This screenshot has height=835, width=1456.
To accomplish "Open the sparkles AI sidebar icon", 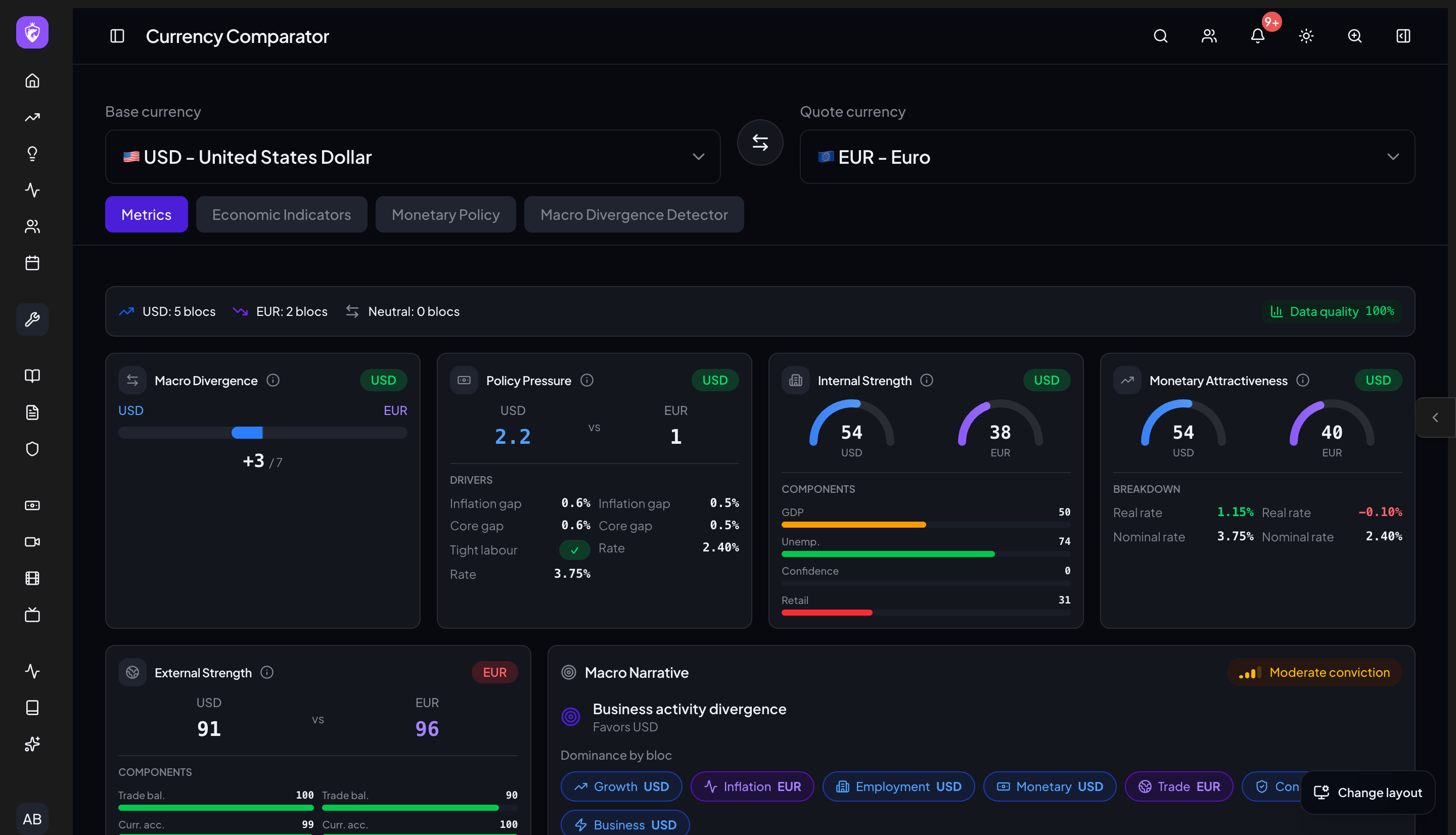I will tap(32, 744).
